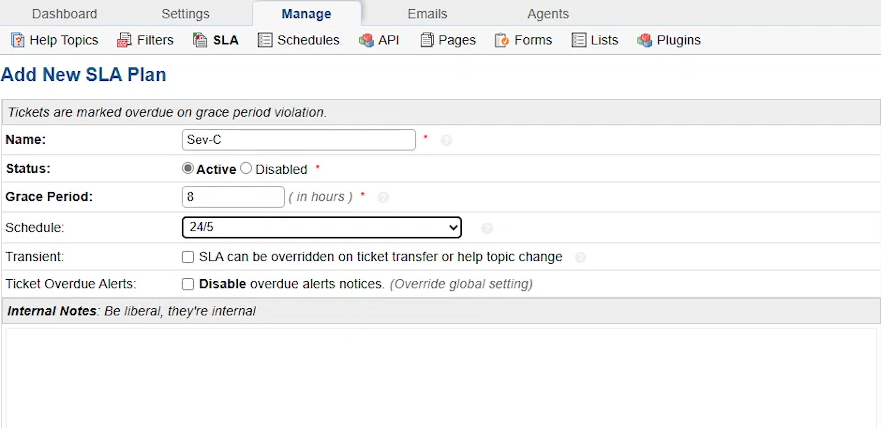Viewport: 881px width, 428px height.
Task: Click the API cube icon
Action: [x=366, y=40]
